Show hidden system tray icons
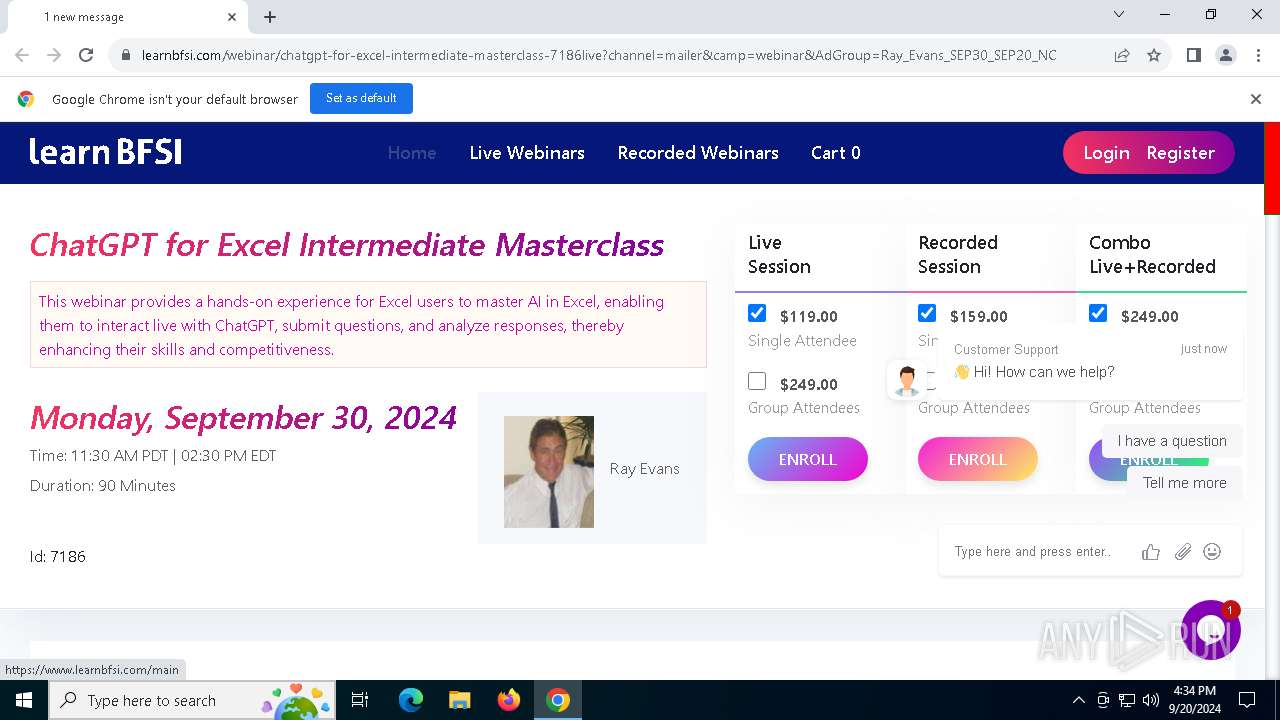The image size is (1280, 720). point(1078,700)
